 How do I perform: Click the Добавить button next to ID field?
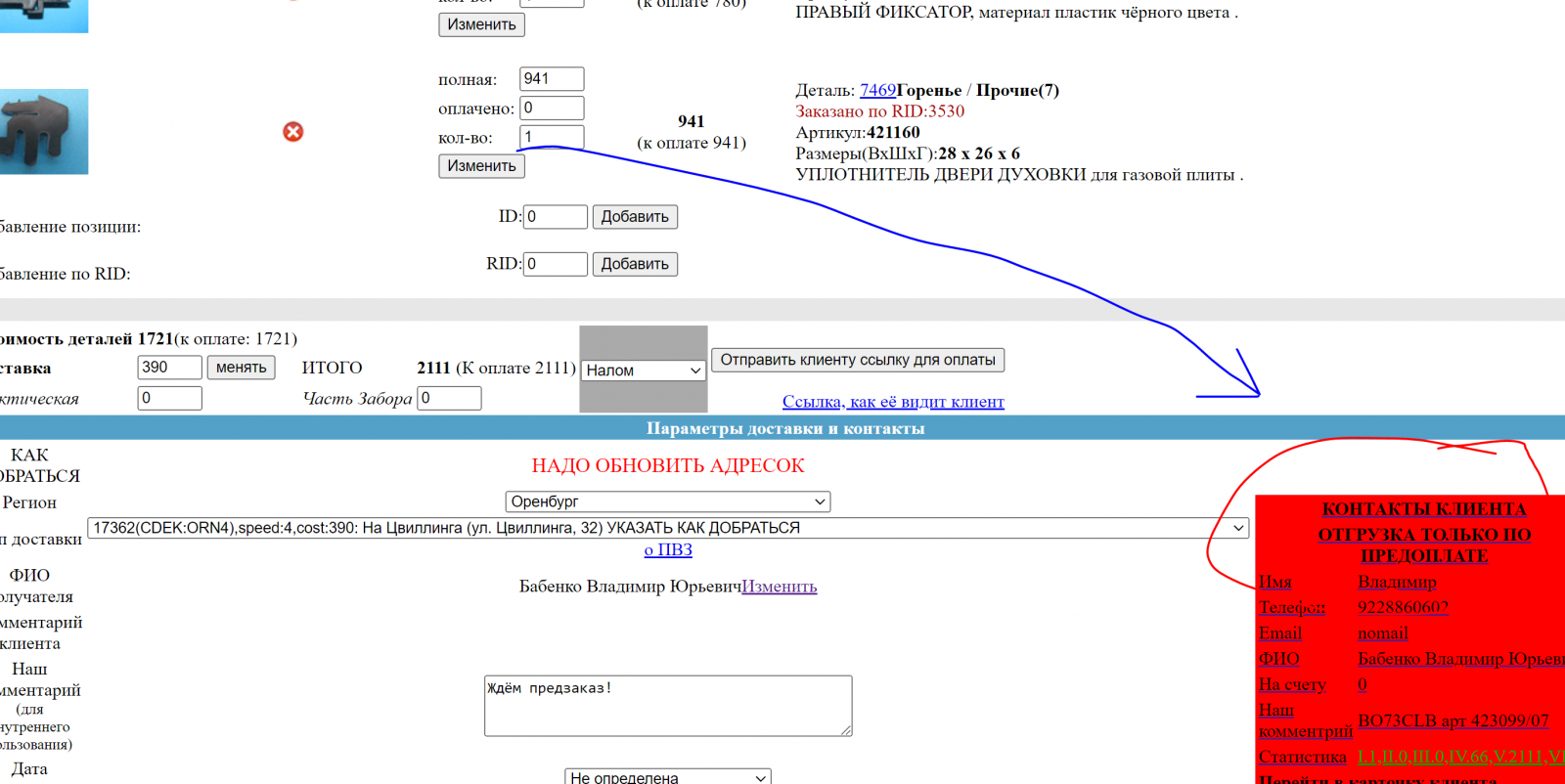(635, 217)
